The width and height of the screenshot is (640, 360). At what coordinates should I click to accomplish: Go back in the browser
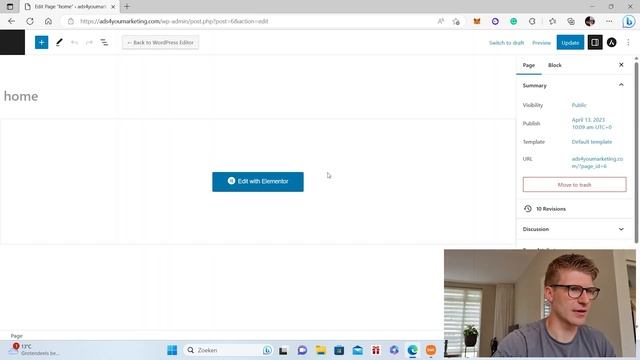point(11,21)
